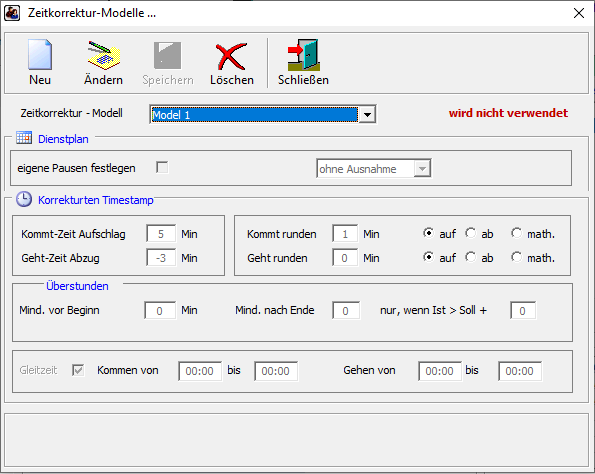
Task: Open the Zeitkorrektur-Modell dropdown arrow
Action: (367, 115)
